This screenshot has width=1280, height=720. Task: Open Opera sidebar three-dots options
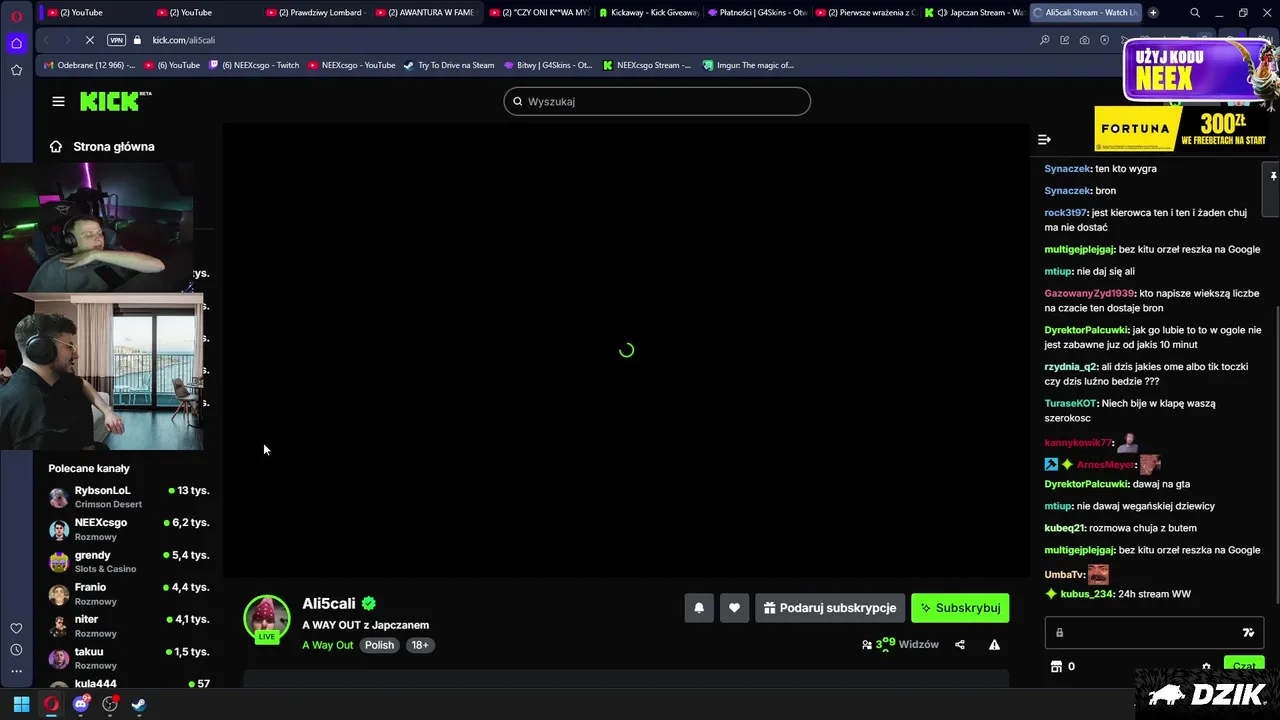pyautogui.click(x=16, y=672)
